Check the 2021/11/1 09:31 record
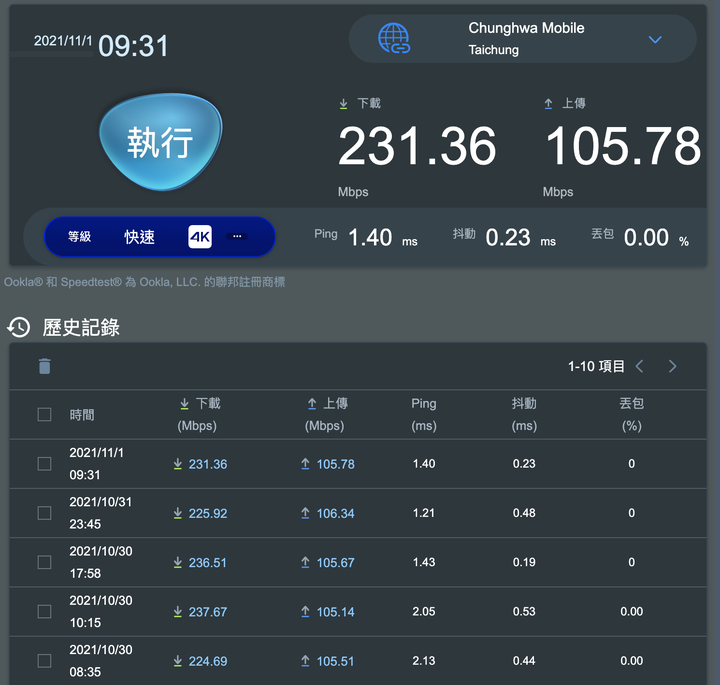The image size is (720, 685). pos(44,464)
